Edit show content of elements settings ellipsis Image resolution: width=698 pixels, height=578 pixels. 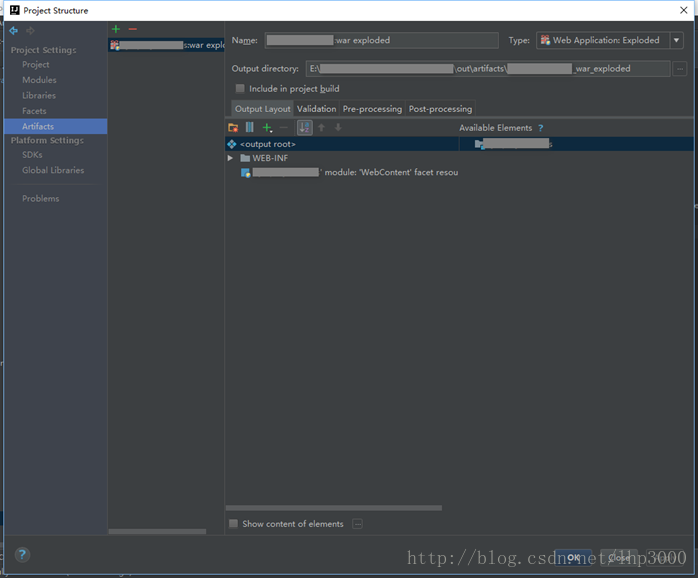pyautogui.click(x=357, y=524)
